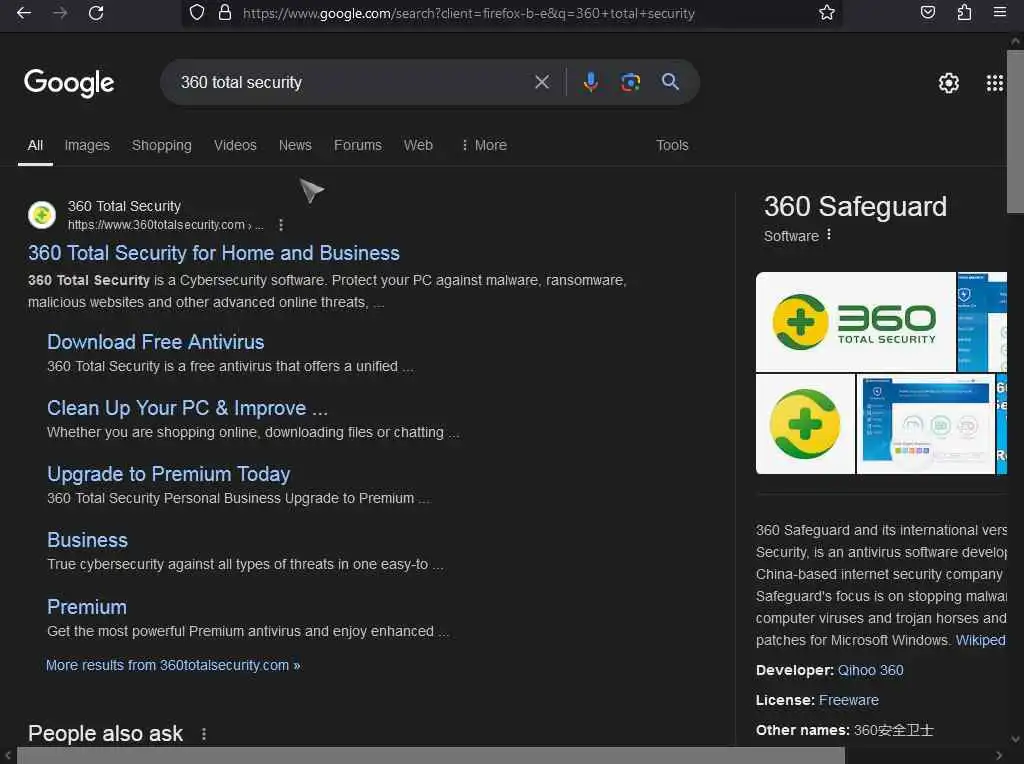The image size is (1024, 764).
Task: Open the three-dot menu beside the 360totalsecurity.com URL
Action: click(x=281, y=225)
